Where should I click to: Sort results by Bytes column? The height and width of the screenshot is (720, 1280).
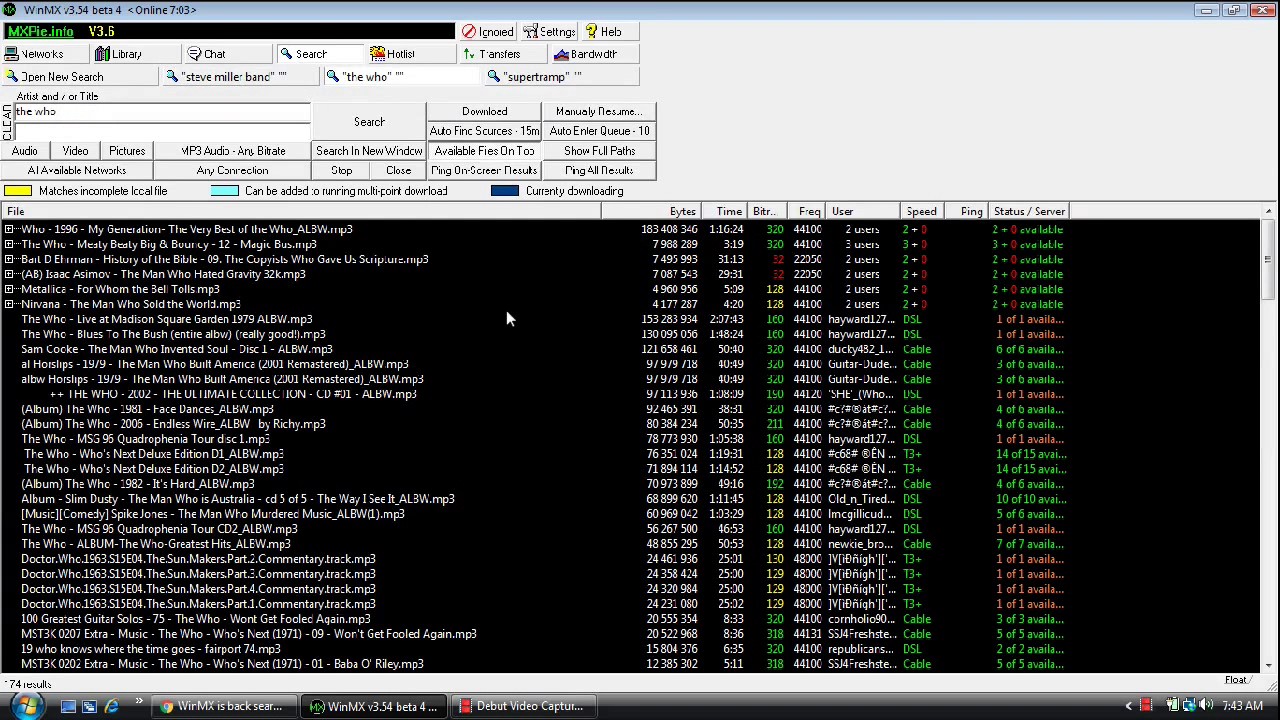tap(651, 211)
